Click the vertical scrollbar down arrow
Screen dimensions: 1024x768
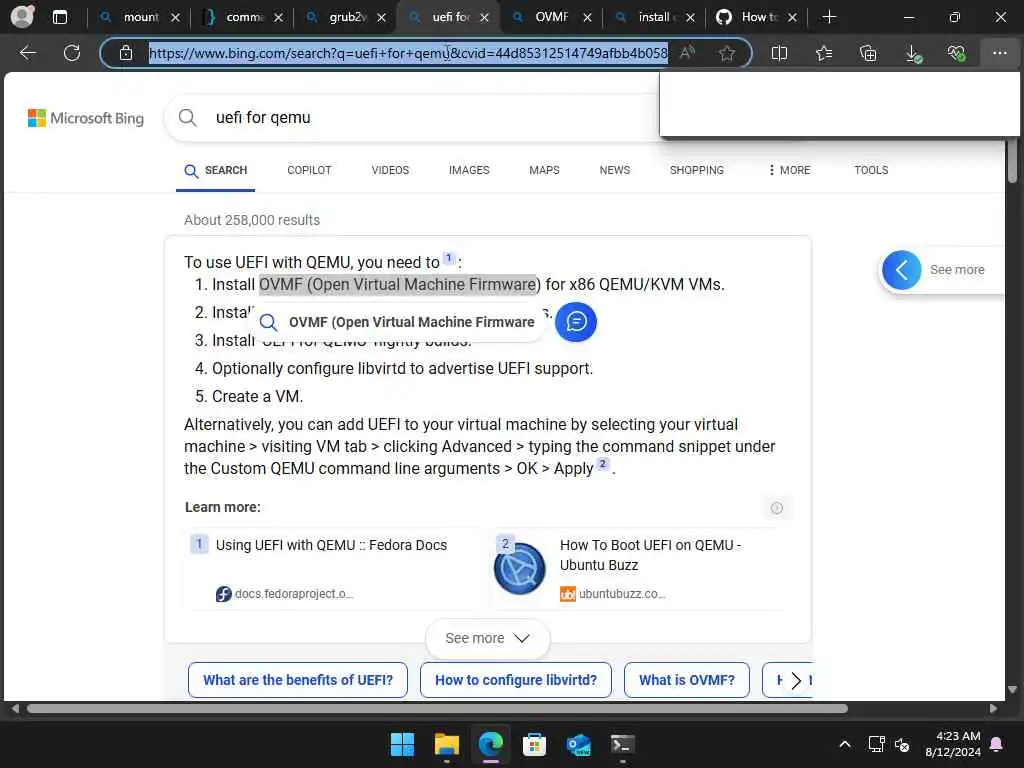point(1012,690)
